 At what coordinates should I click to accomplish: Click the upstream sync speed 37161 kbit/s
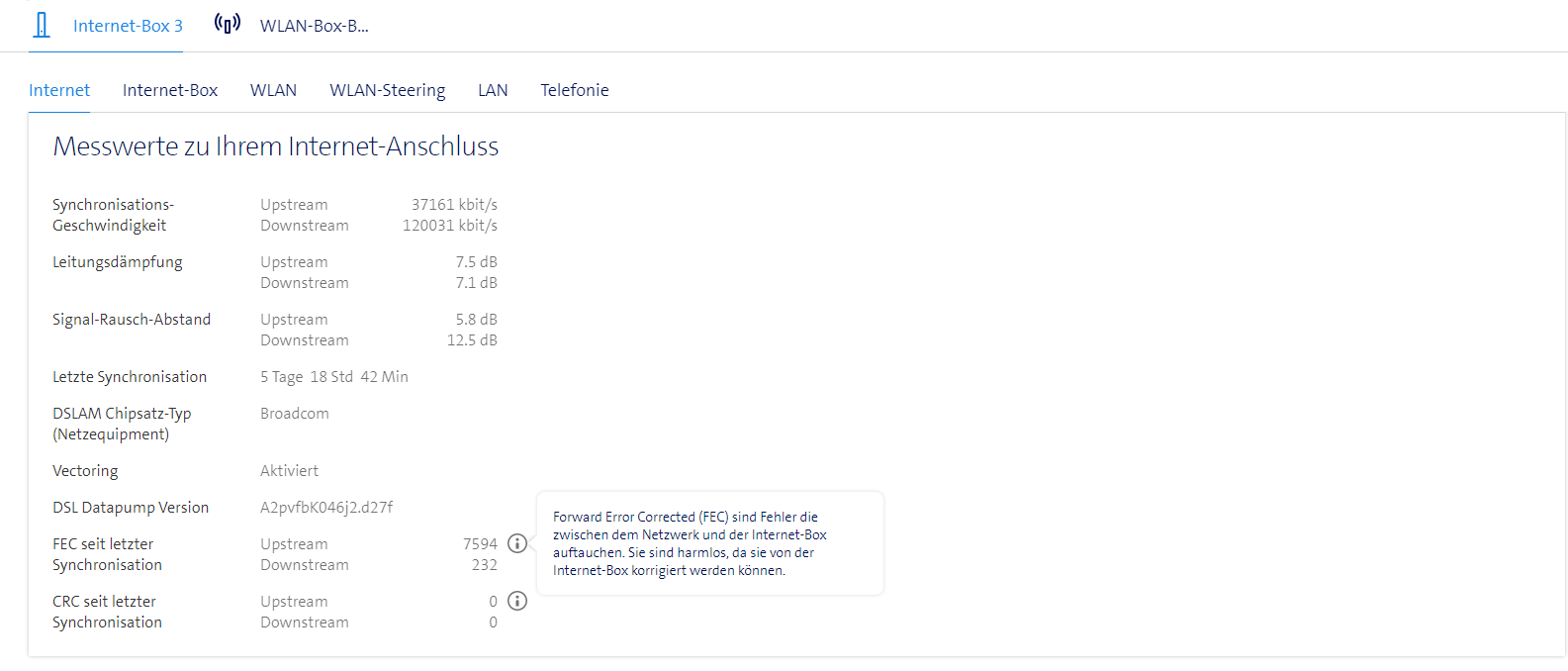[x=454, y=205]
